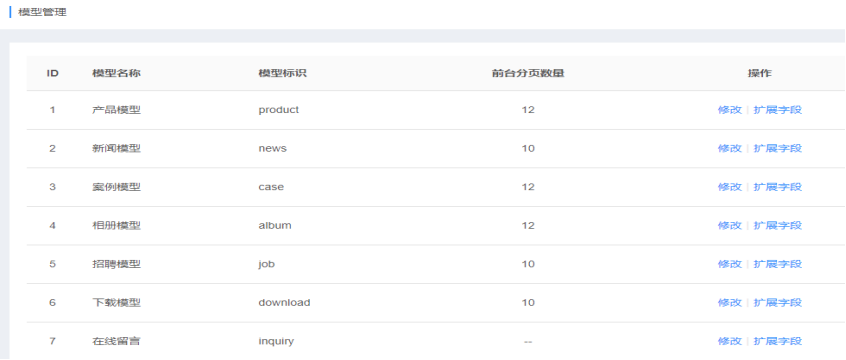Viewport: 846px width, 360px height.
Task: Click 修改 for the 下载模型 row
Action: coord(729,302)
